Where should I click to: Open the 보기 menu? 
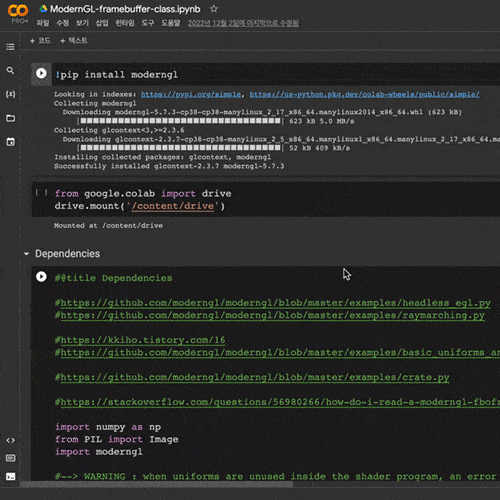(x=82, y=23)
